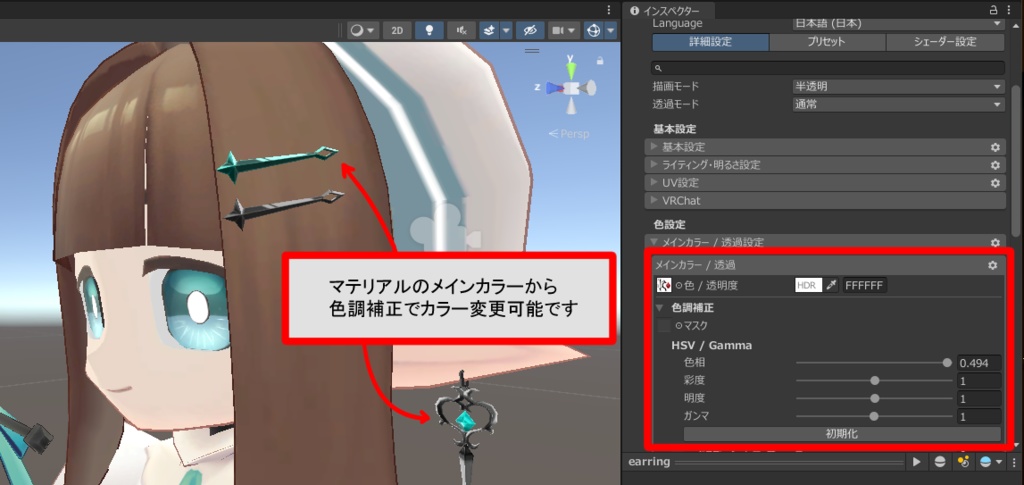1024x485 pixels.
Task: Click the Inspector vertical scrollbar
Action: [x=1014, y=160]
